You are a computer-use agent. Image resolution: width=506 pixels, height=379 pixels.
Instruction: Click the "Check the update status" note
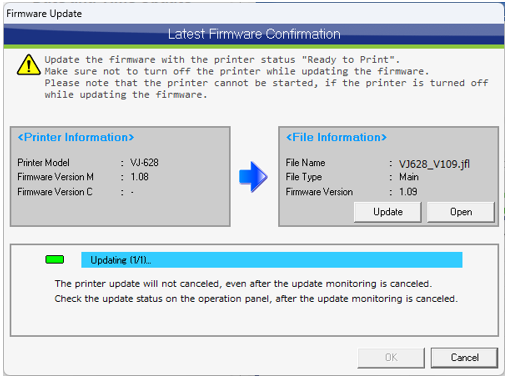point(256,299)
